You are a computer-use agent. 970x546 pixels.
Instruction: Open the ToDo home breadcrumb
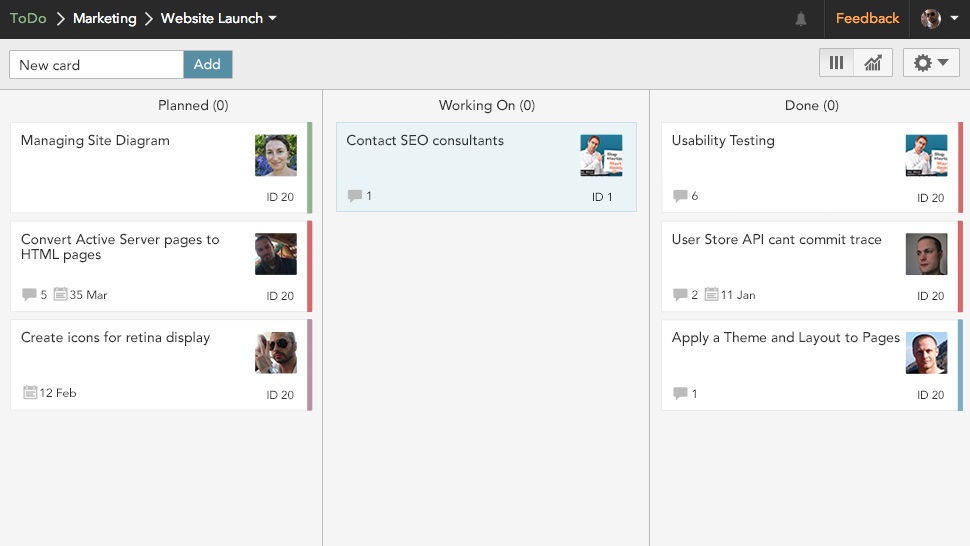28,19
